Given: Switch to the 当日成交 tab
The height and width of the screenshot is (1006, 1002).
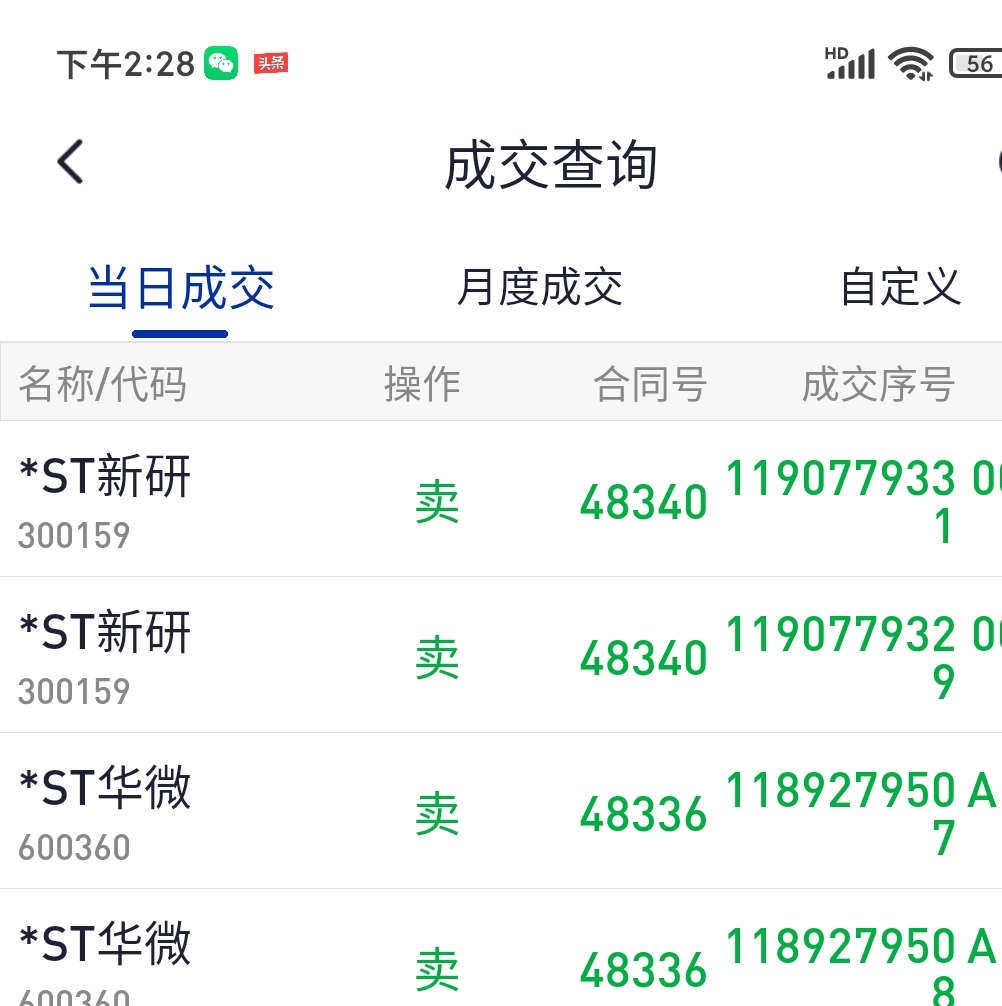Looking at the screenshot, I should pos(181,287).
